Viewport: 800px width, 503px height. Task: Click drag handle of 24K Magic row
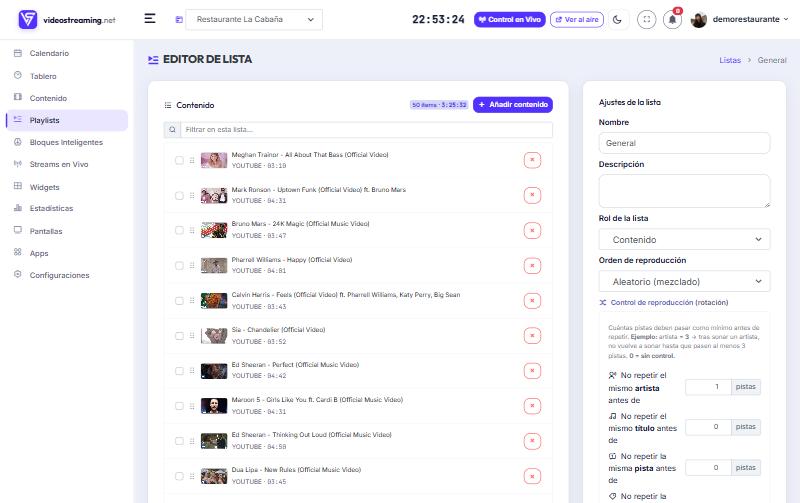click(192, 230)
